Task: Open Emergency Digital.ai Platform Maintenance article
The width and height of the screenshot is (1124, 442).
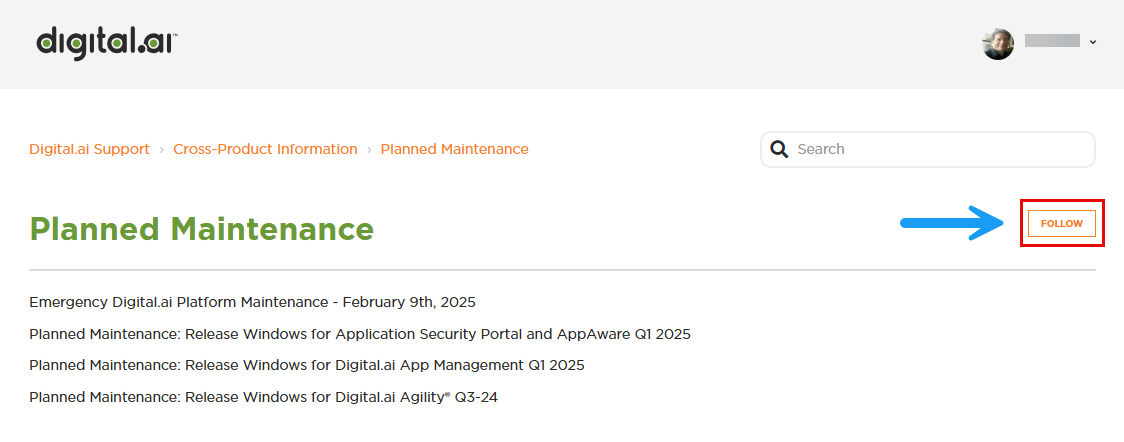Action: [252, 302]
